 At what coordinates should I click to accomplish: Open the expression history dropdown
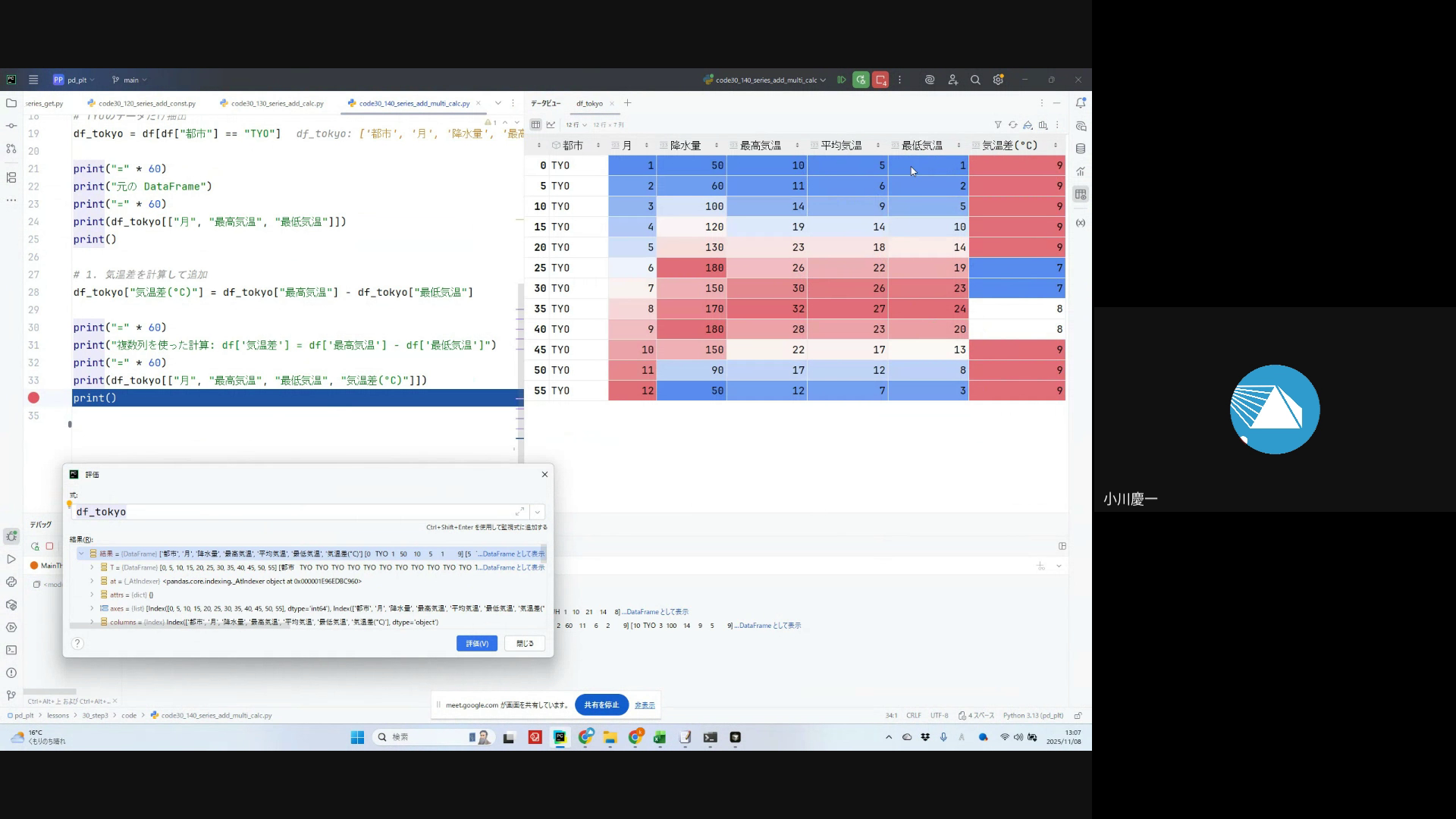(x=537, y=512)
